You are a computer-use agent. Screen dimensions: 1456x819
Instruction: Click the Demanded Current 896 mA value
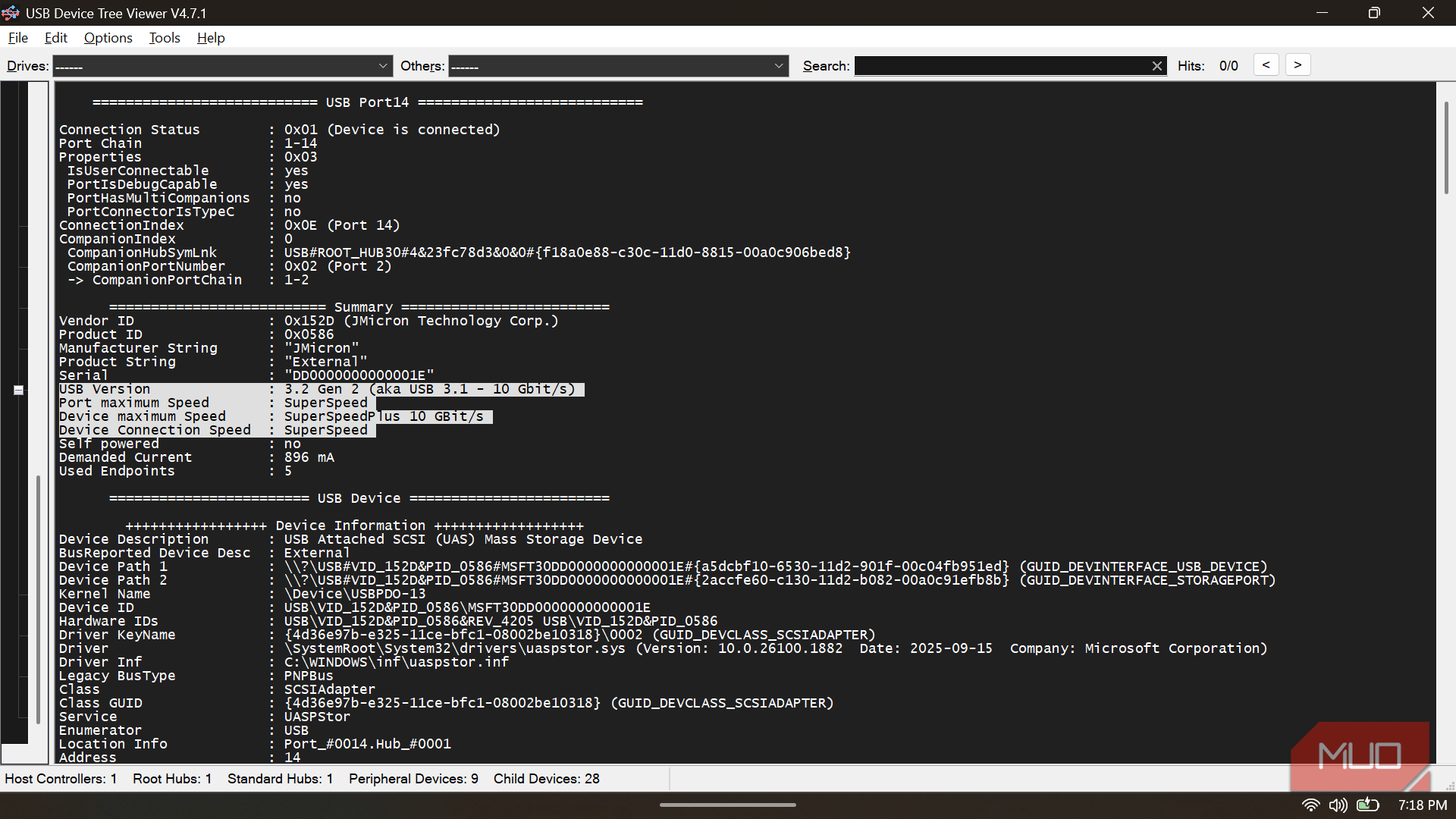(x=309, y=457)
